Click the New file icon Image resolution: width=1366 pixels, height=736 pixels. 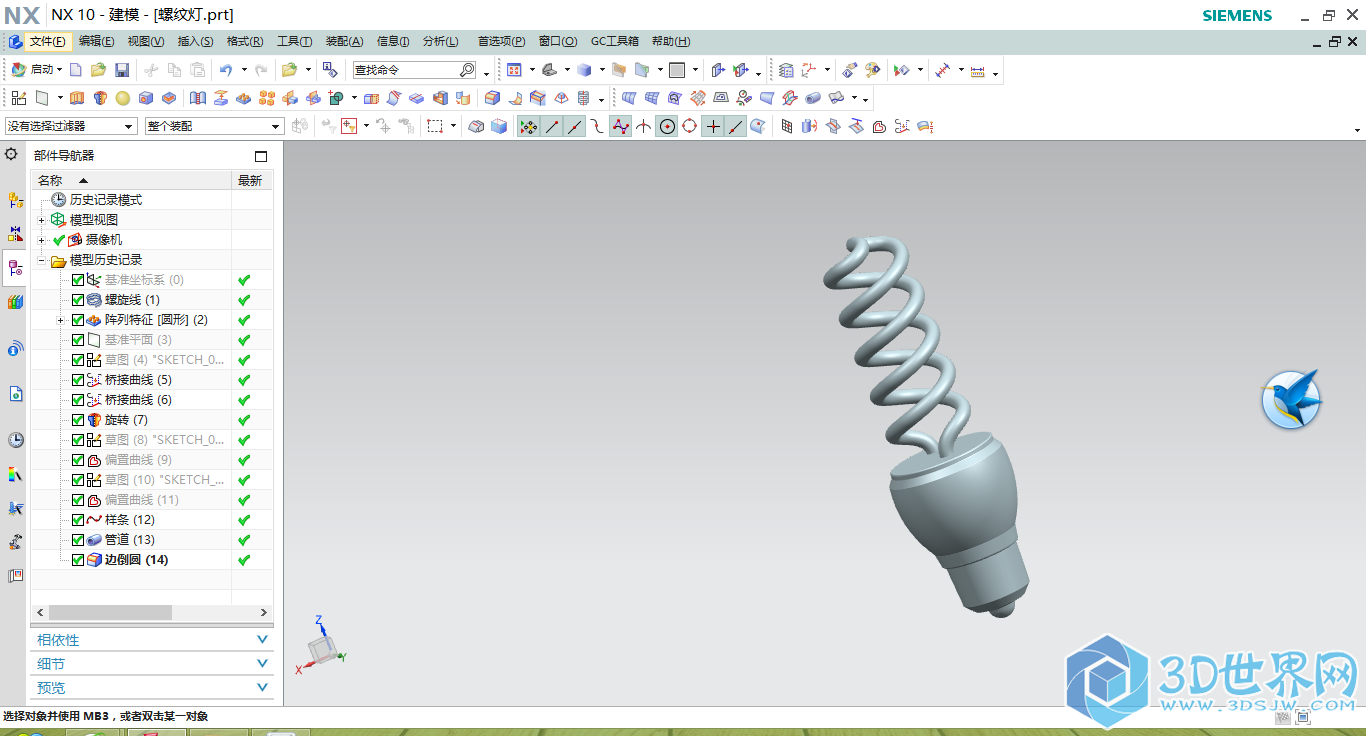tap(76, 70)
